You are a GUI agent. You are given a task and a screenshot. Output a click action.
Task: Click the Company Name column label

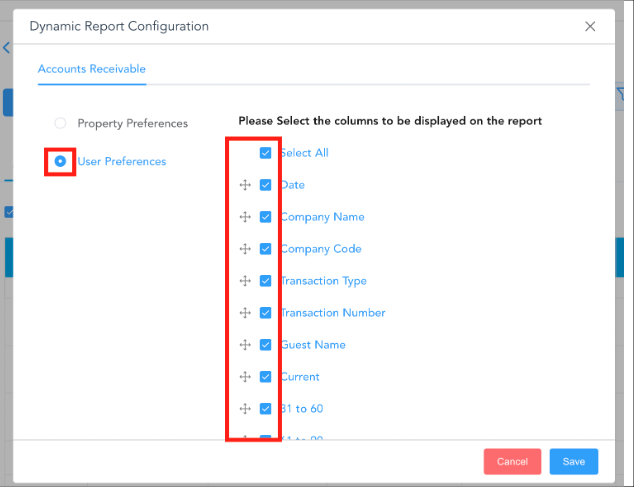pos(322,217)
